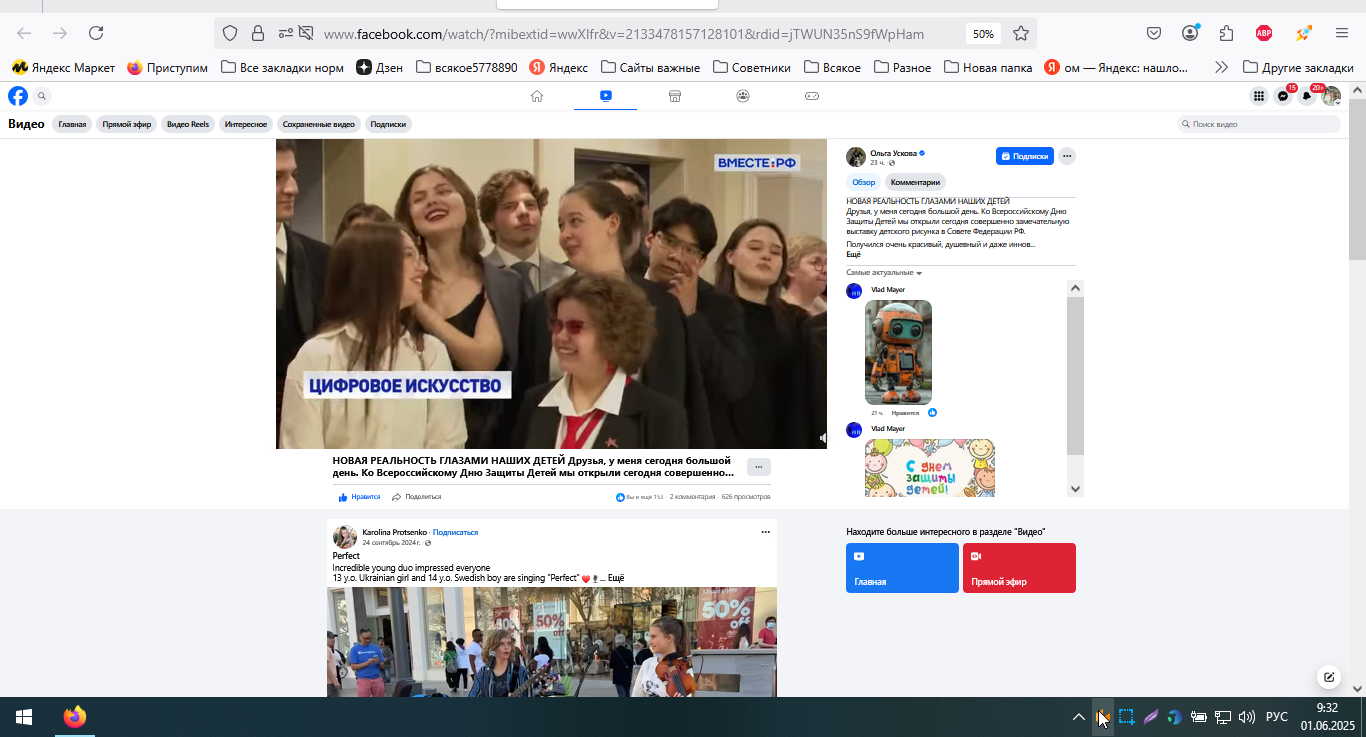
Task: Expand post description with Ещё link
Action: [x=853, y=254]
